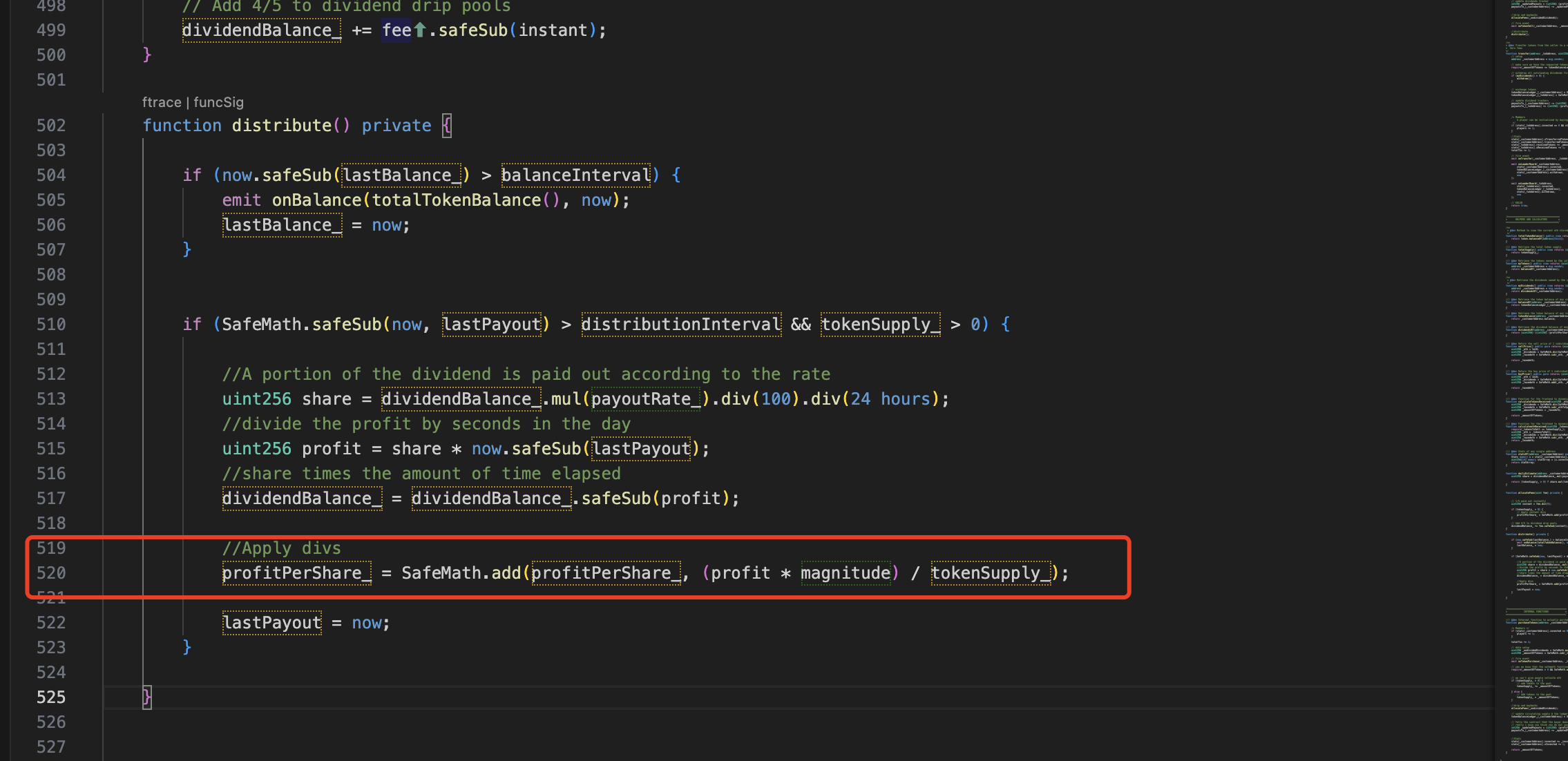Image resolution: width=1568 pixels, height=761 pixels.
Task: Click lastBalance_ assignment on line 506
Action: (x=282, y=225)
